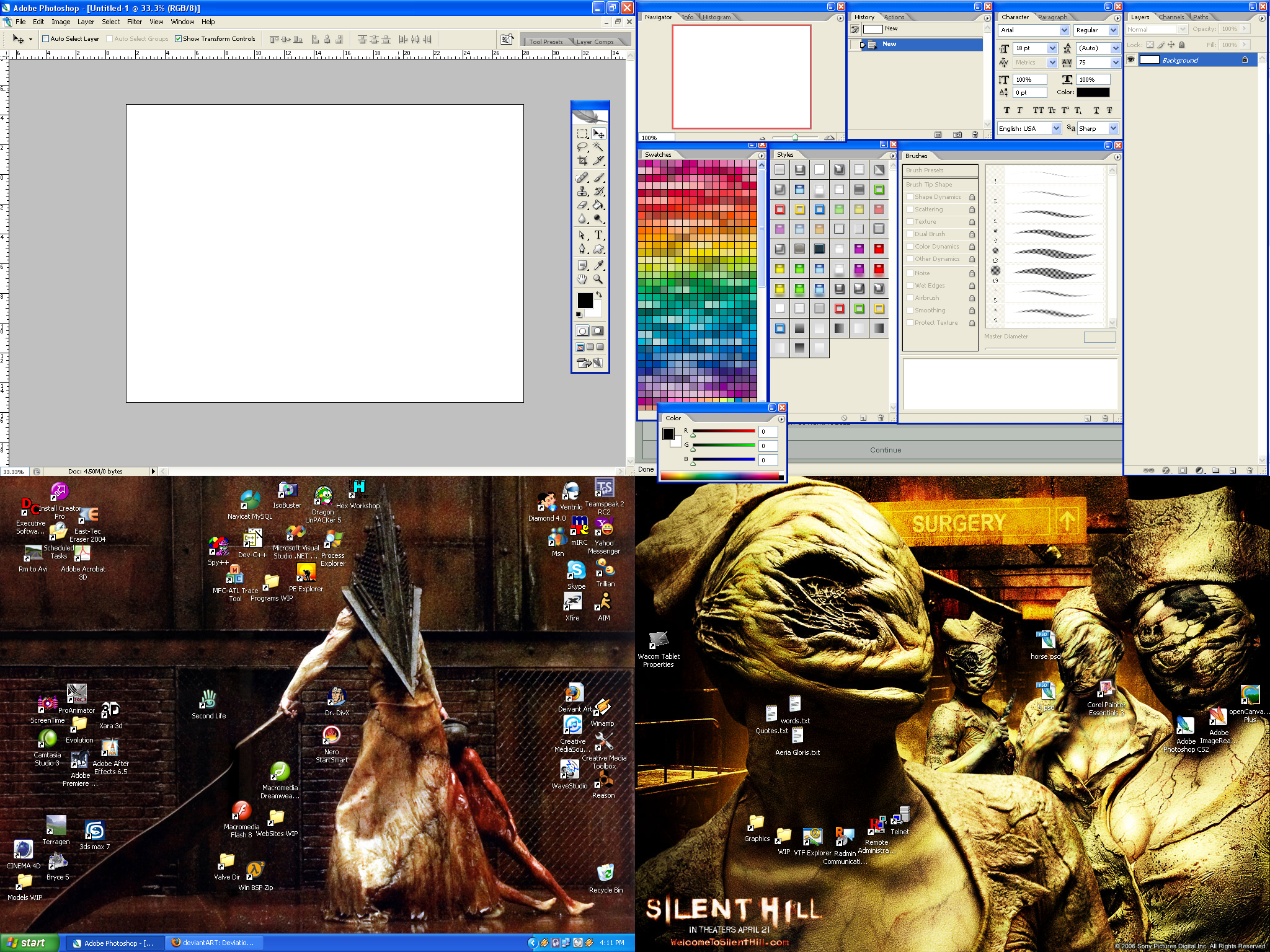
Task: Open the Filter menu
Action: pyautogui.click(x=135, y=22)
